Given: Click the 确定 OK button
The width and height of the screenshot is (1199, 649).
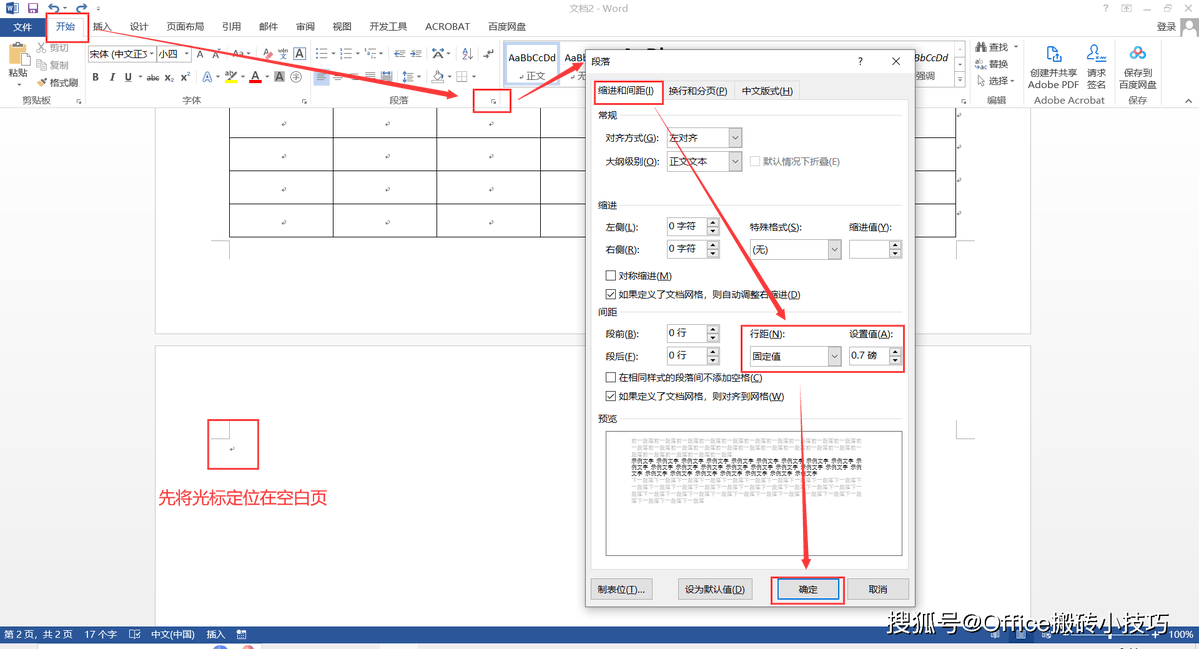Looking at the screenshot, I should [807, 589].
